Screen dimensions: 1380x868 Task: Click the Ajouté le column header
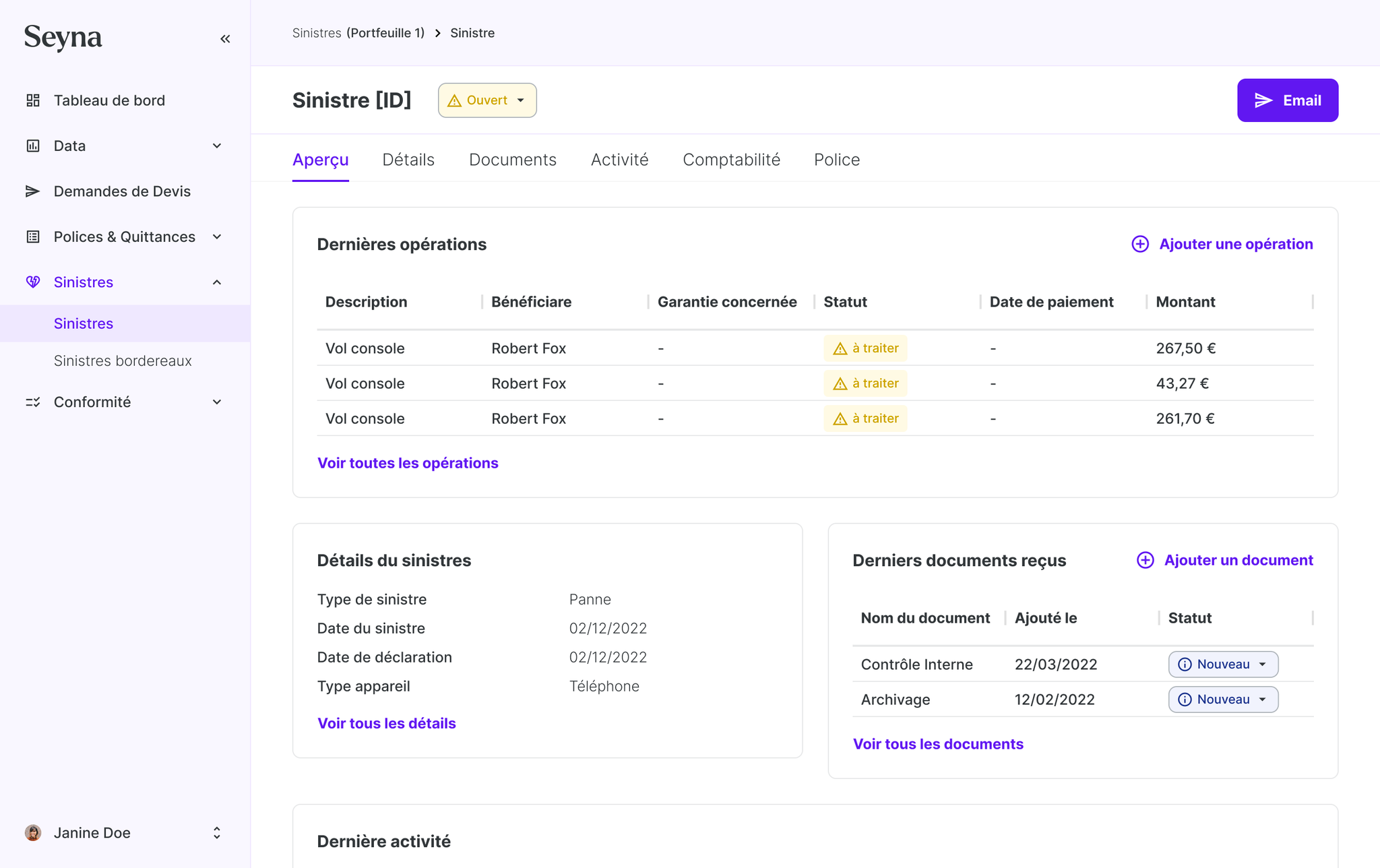(x=1046, y=618)
